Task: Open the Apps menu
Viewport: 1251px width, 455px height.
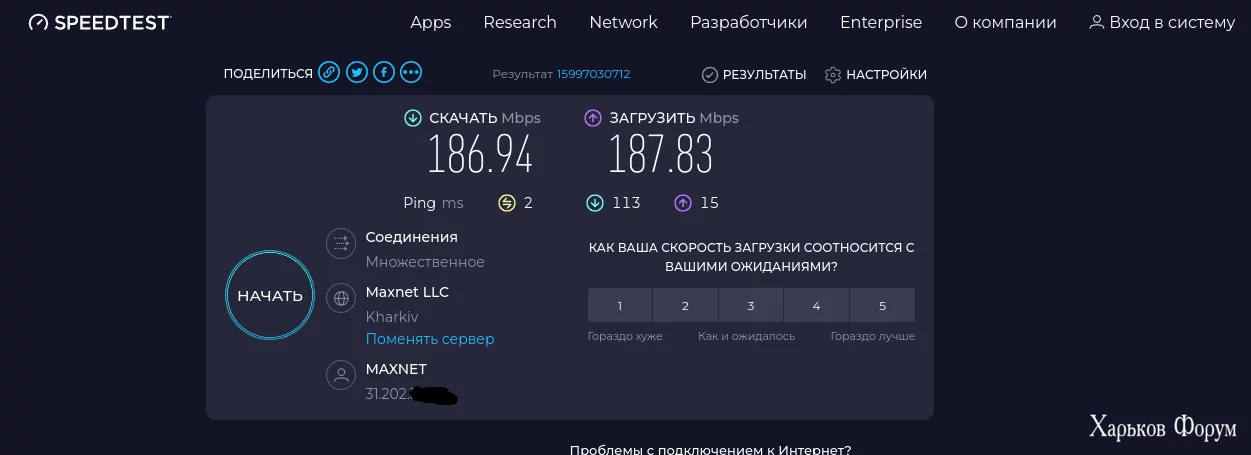Action: pyautogui.click(x=431, y=22)
